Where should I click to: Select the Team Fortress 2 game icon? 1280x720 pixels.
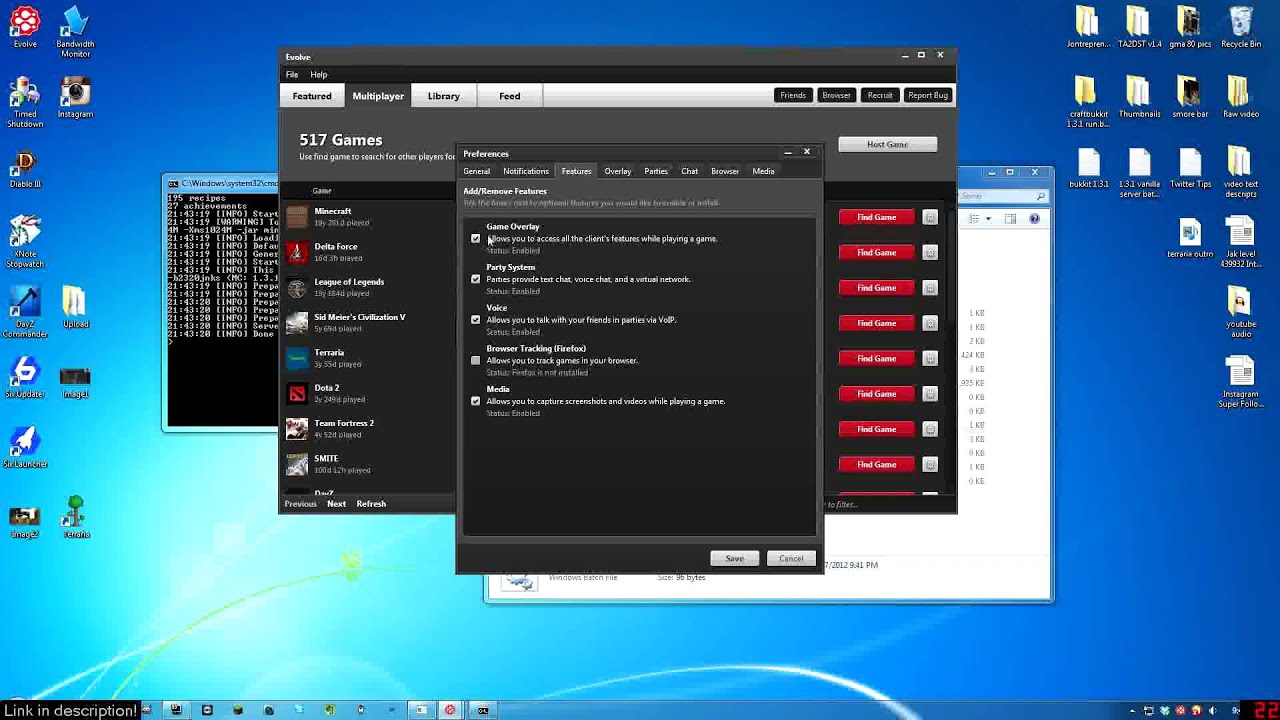(297, 429)
